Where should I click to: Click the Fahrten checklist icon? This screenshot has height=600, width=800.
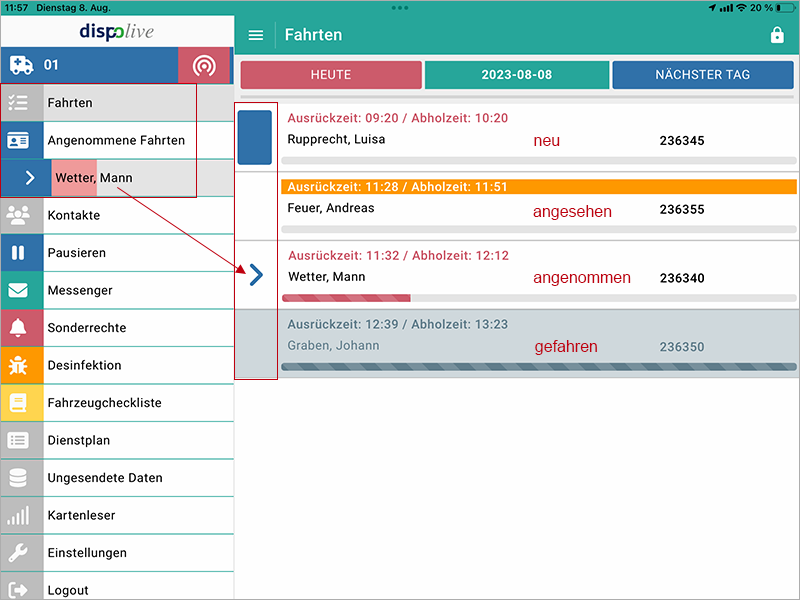(x=18, y=103)
